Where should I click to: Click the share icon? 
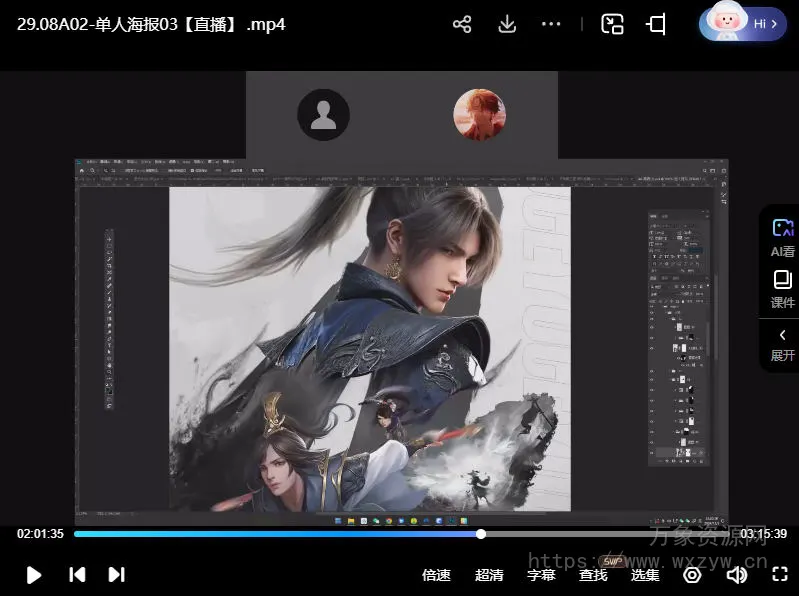click(462, 25)
